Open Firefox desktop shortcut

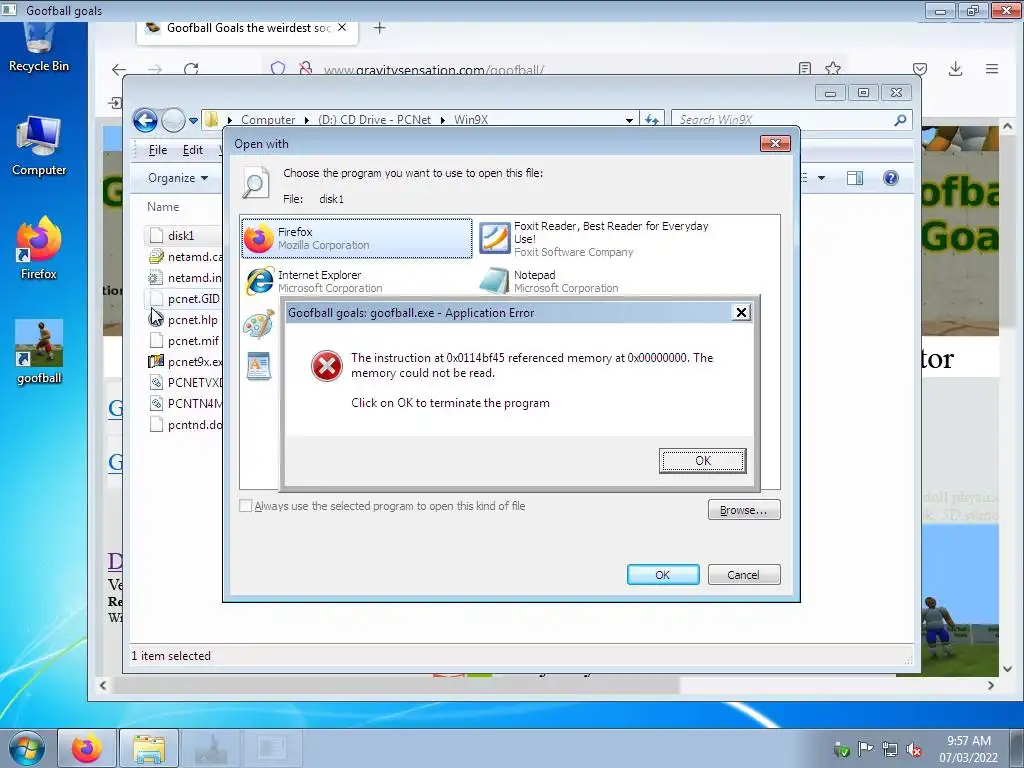(x=39, y=249)
